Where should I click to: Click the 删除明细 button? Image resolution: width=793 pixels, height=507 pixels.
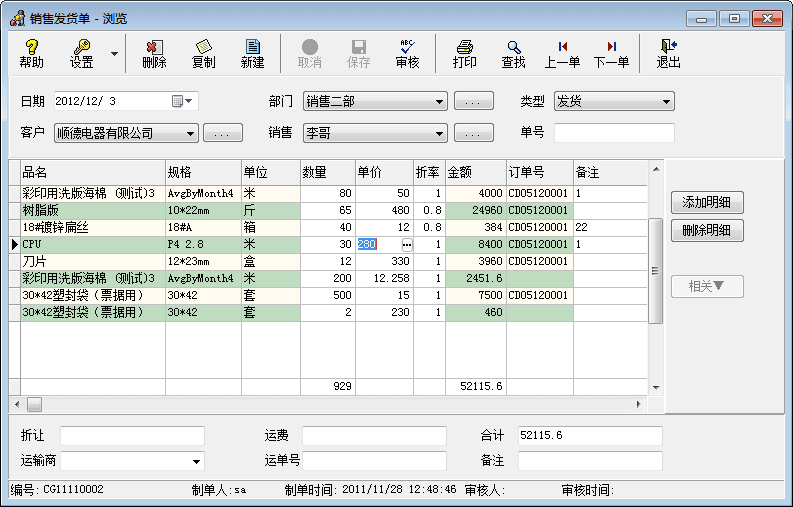(x=707, y=231)
